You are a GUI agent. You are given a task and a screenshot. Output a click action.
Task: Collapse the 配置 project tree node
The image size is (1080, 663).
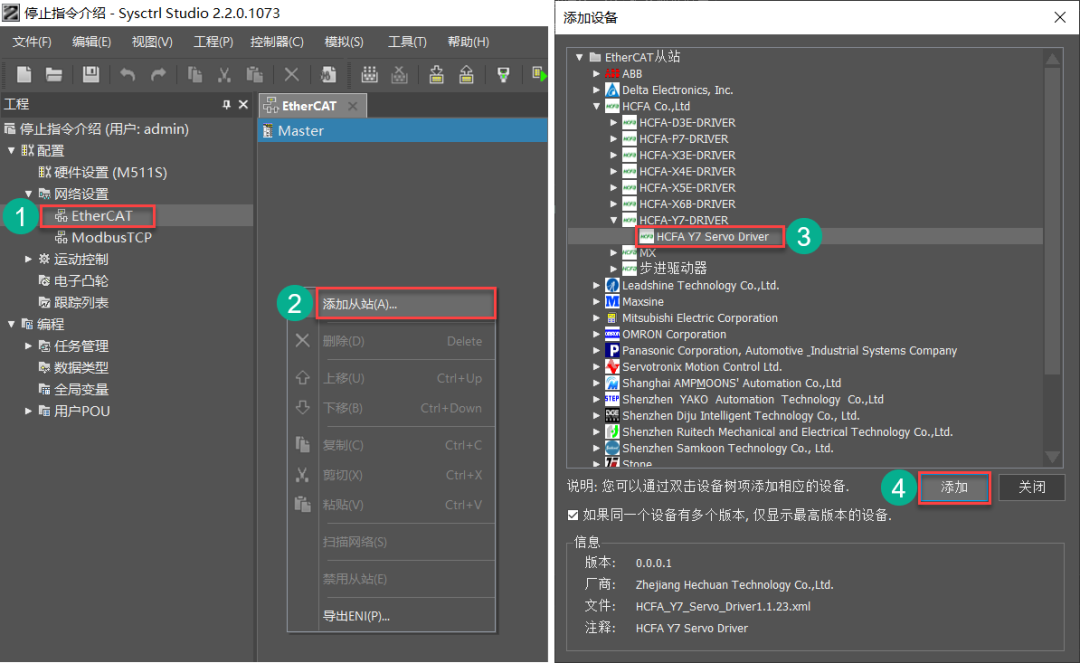click(x=12, y=150)
